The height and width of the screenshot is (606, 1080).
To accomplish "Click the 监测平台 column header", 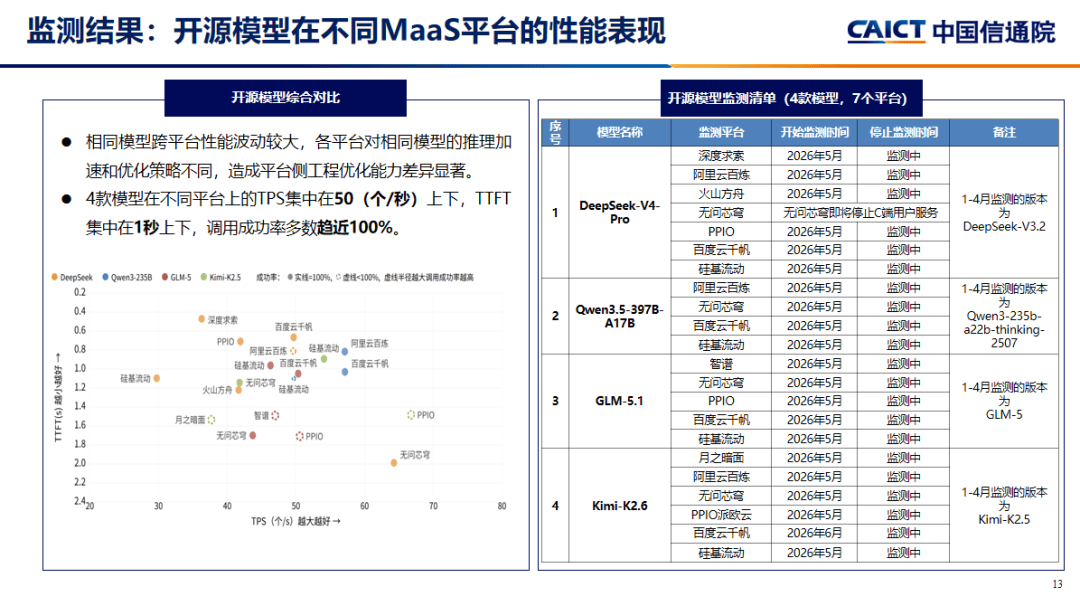I will click(721, 132).
